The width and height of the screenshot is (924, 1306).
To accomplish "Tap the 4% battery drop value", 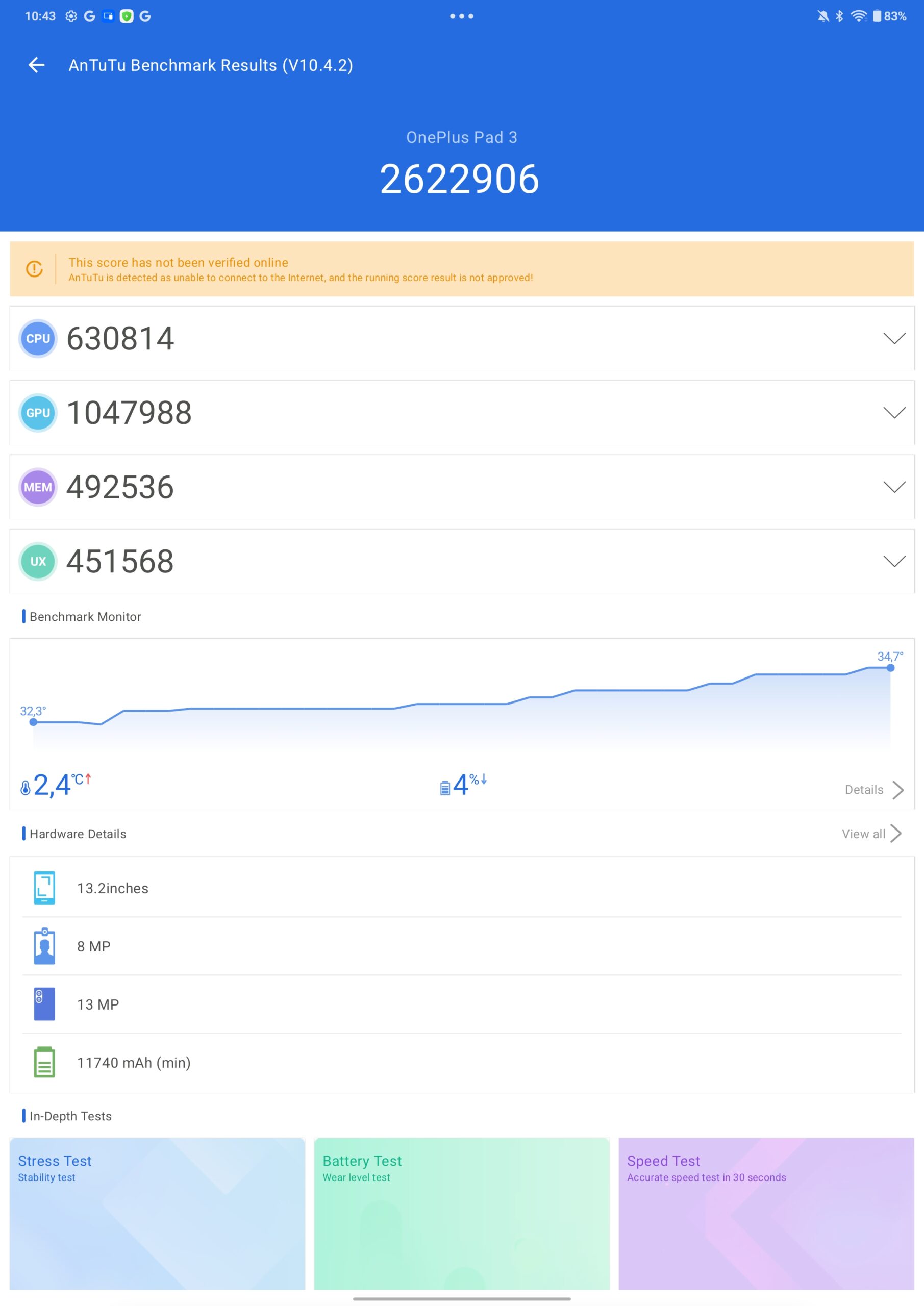I will click(470, 785).
